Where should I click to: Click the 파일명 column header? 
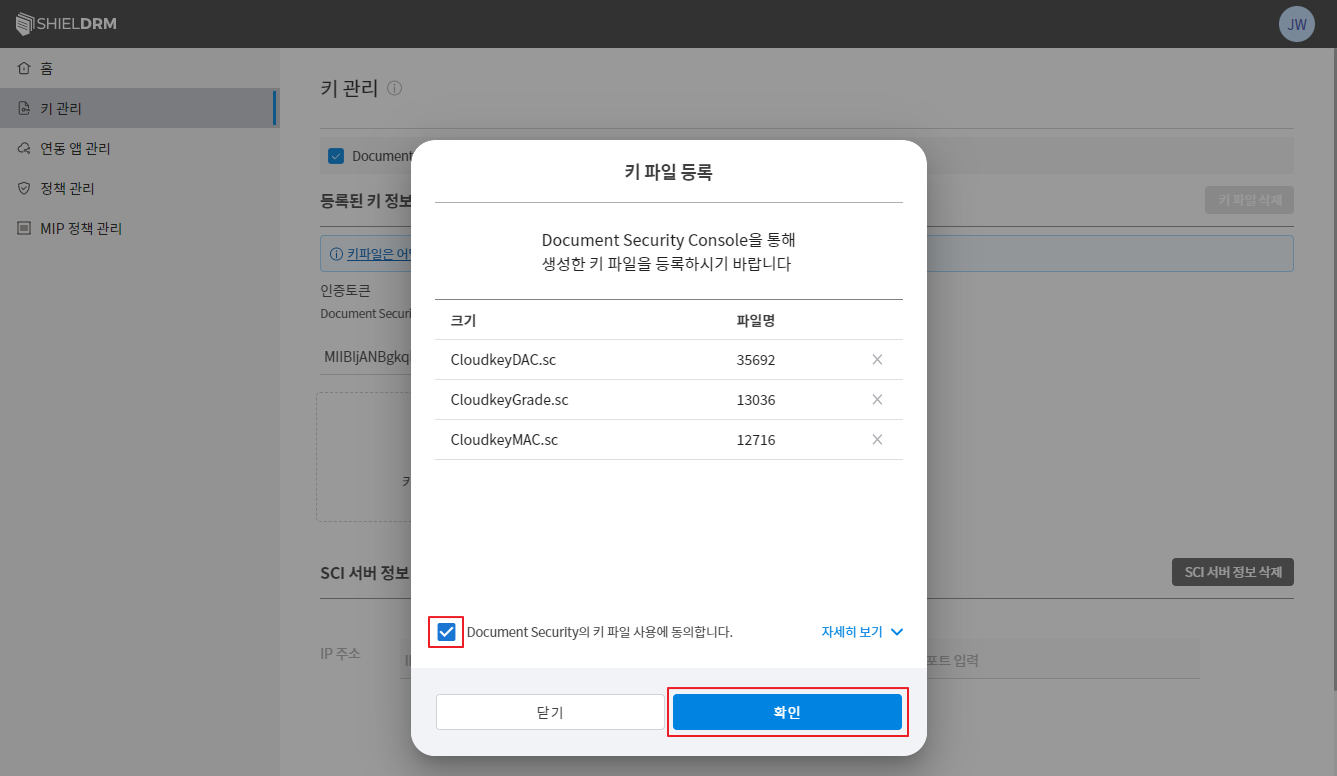(756, 320)
